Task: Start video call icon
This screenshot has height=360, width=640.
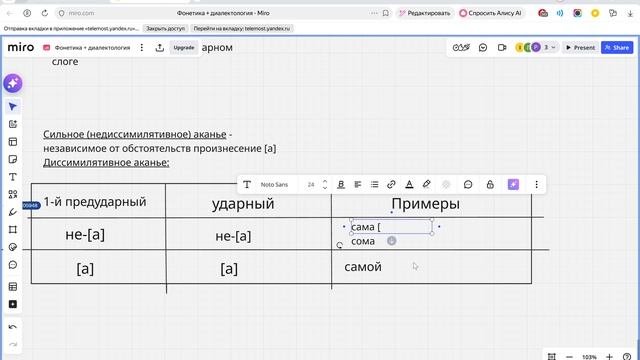Action: tap(502, 48)
